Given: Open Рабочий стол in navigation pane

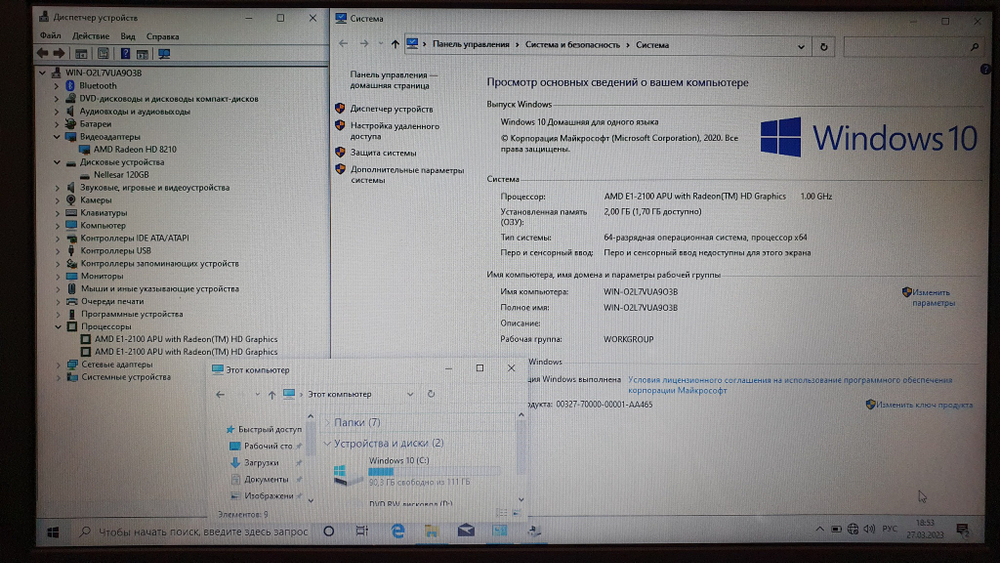Looking at the screenshot, I should tap(268, 446).
